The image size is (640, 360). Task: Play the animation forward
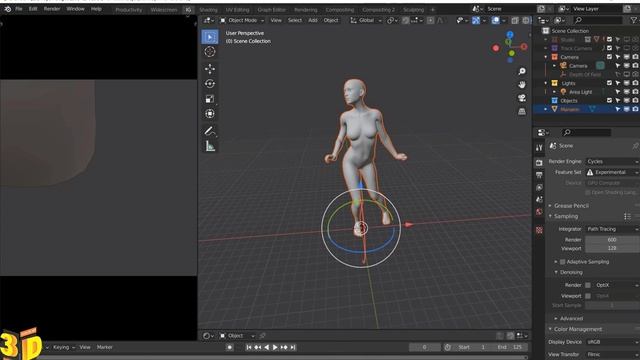(x=275, y=347)
